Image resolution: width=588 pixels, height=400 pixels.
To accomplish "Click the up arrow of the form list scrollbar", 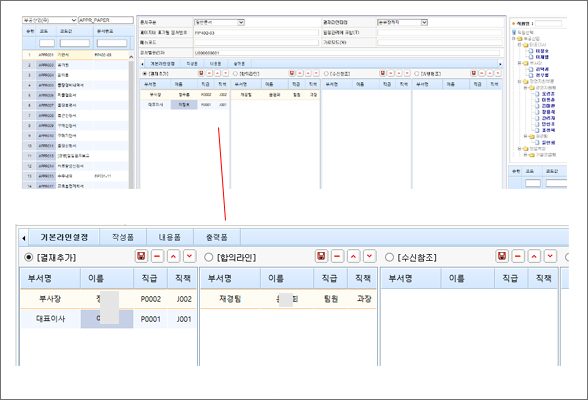I will [131, 57].
